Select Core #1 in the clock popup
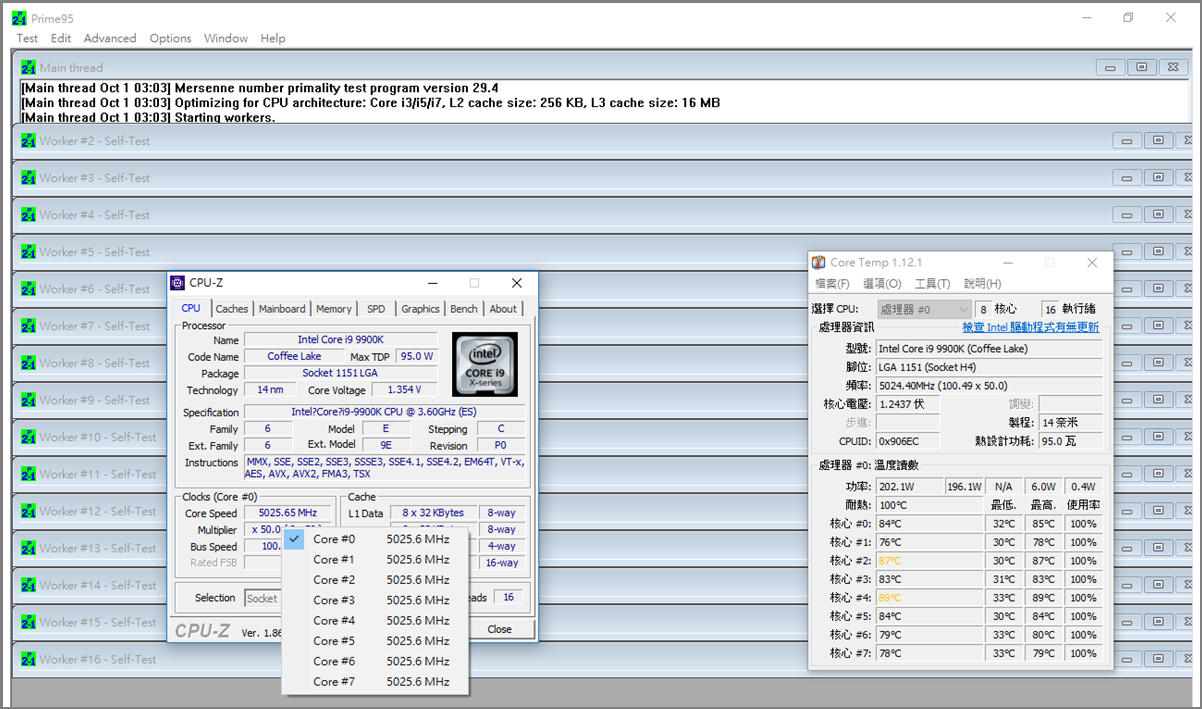 coord(375,559)
